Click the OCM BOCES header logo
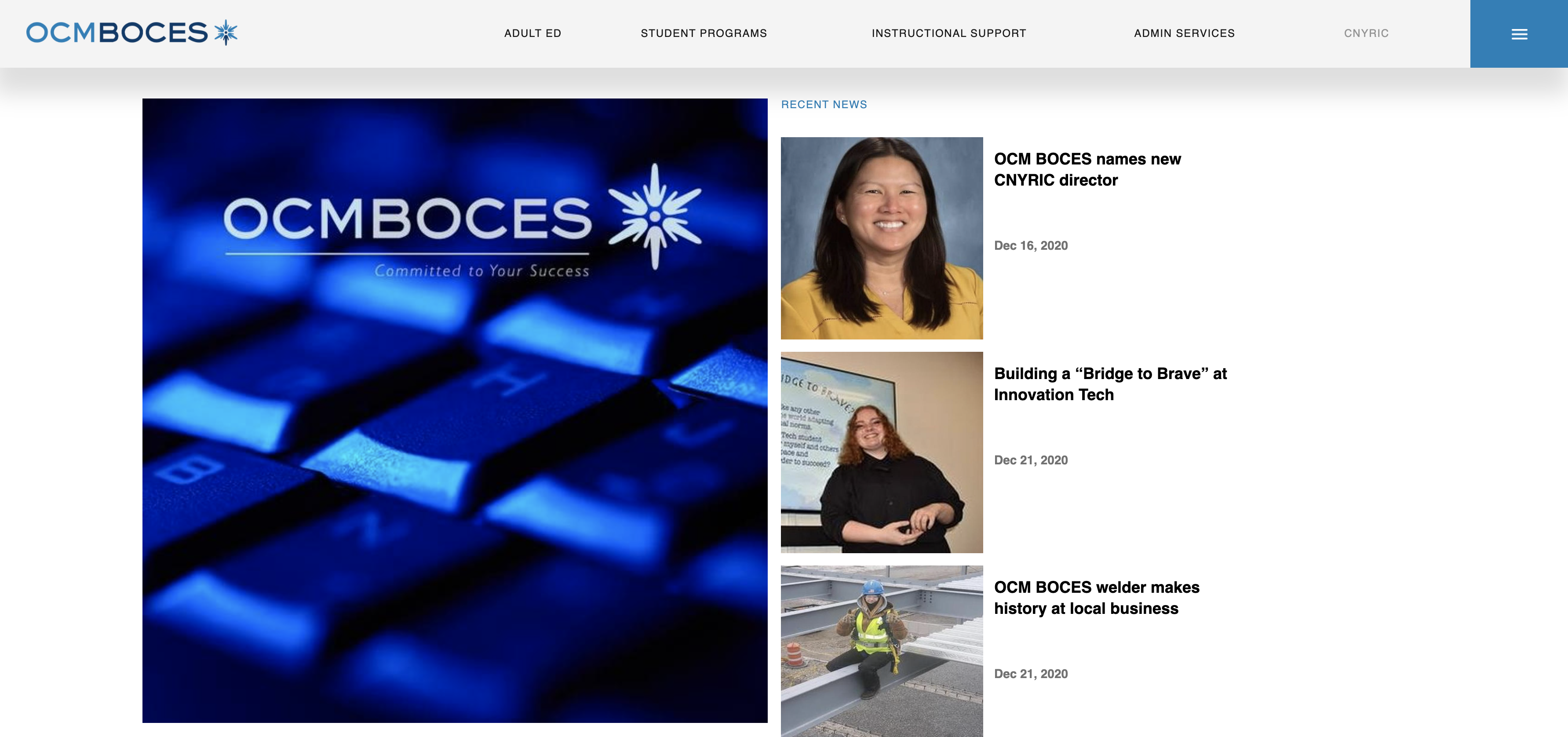1568x737 pixels. tap(131, 33)
